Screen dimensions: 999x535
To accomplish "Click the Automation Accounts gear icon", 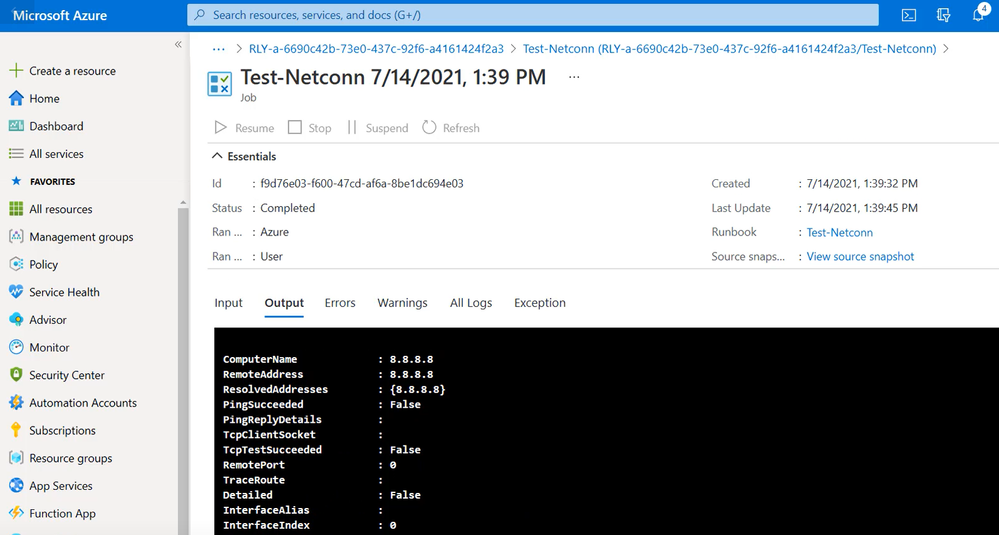I will click(16, 403).
